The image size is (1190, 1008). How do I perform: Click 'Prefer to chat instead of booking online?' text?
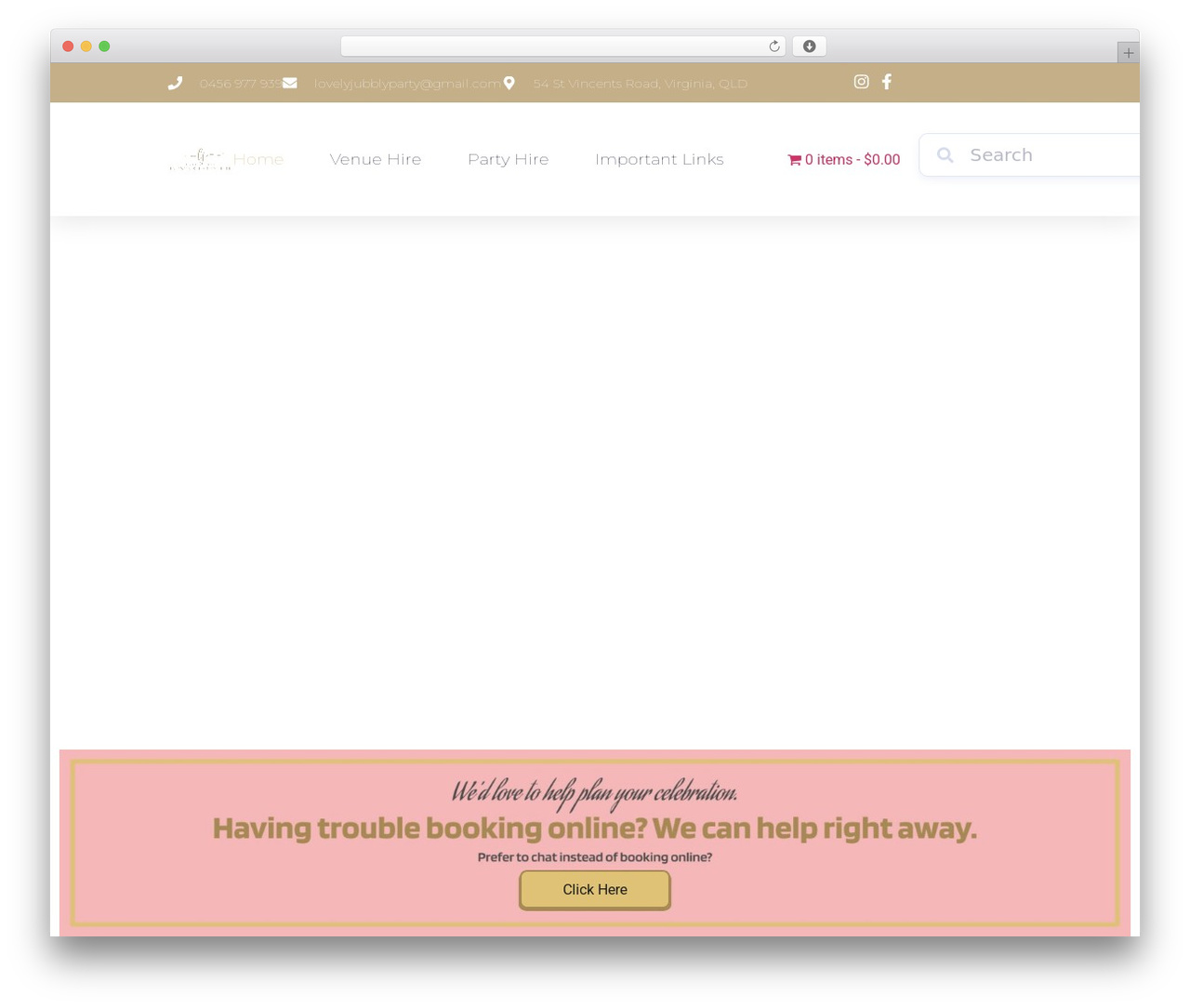click(595, 857)
